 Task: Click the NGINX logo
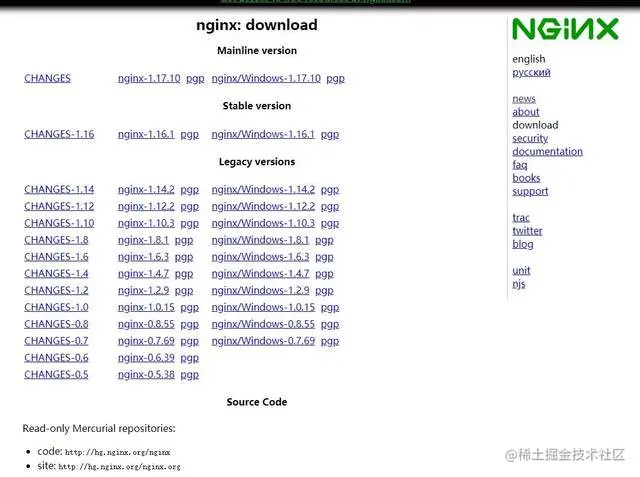(565, 29)
